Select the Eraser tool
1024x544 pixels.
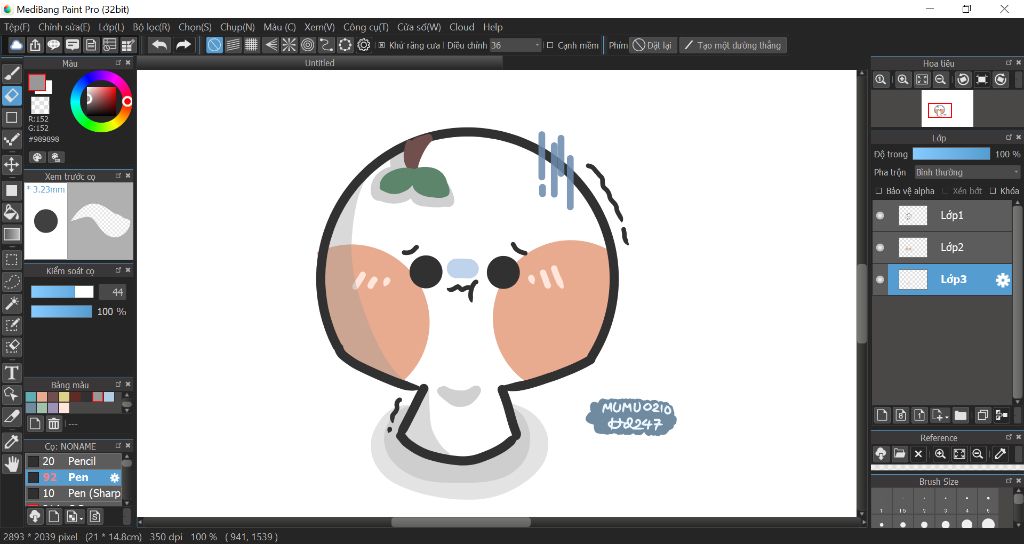12,95
